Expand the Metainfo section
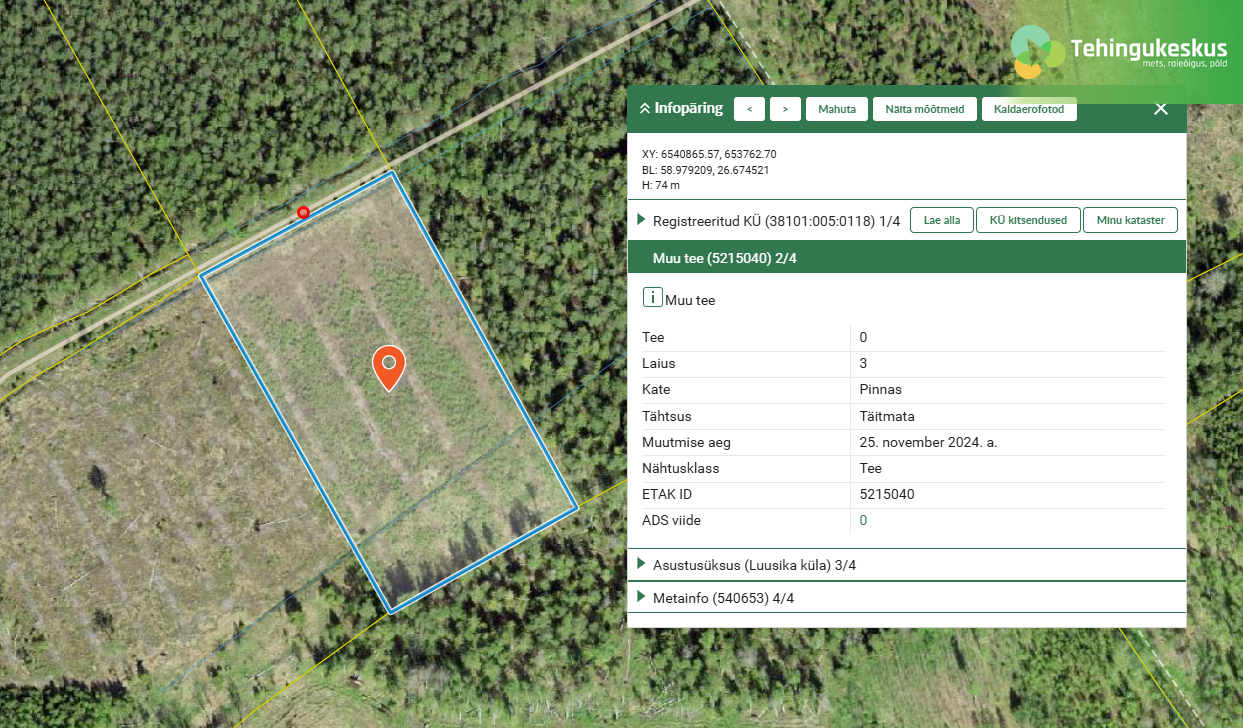The height and width of the screenshot is (728, 1243). point(642,598)
